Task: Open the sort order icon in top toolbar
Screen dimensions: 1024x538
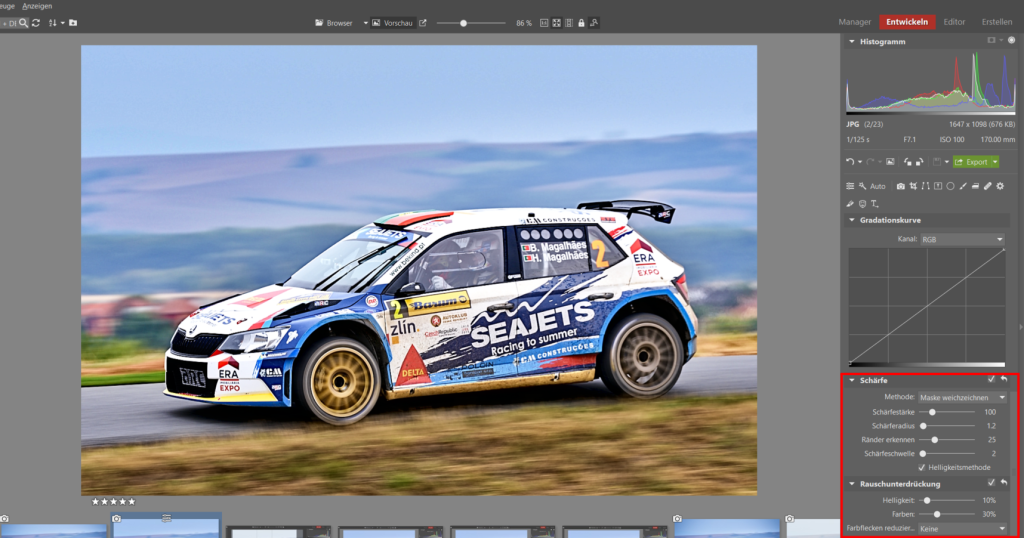Action: [x=53, y=23]
